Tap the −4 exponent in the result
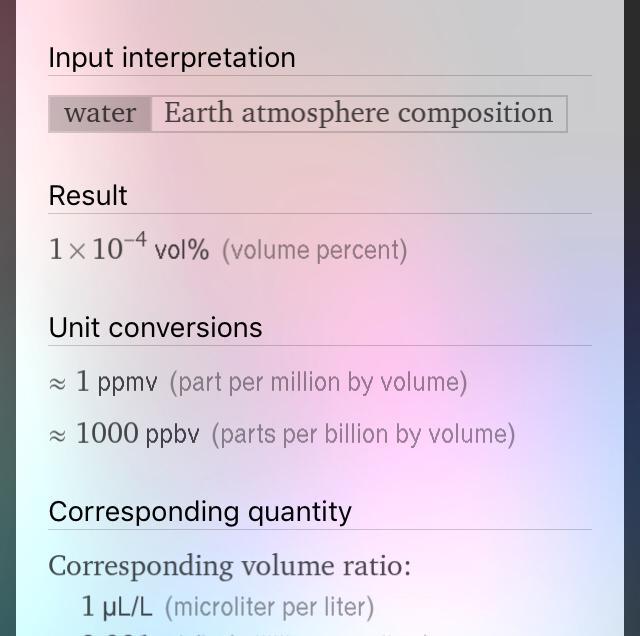The height and width of the screenshot is (636, 640). click(x=136, y=240)
